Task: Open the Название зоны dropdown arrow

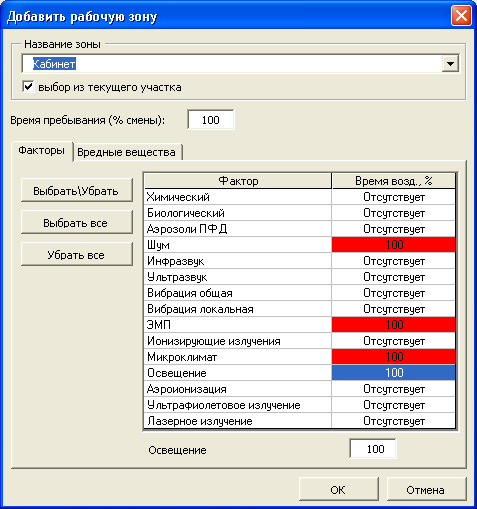Action: (450, 64)
